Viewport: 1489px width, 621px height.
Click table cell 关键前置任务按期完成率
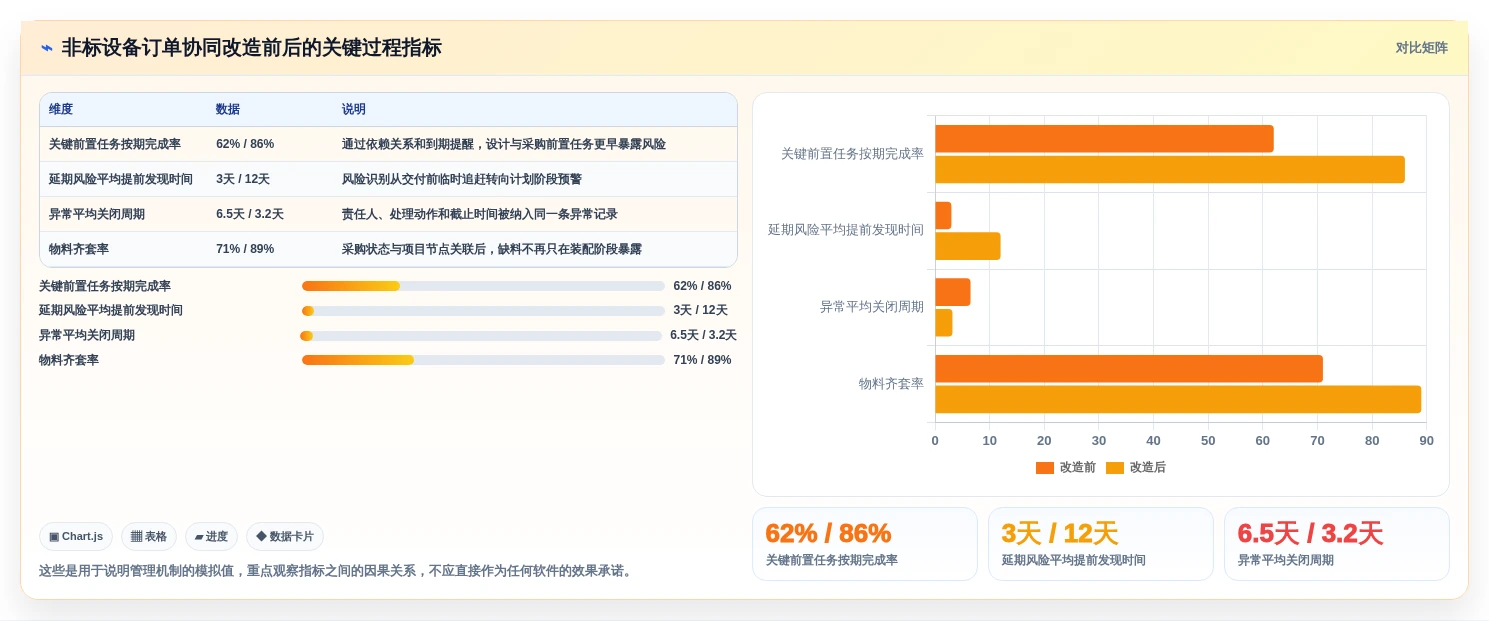pos(115,144)
